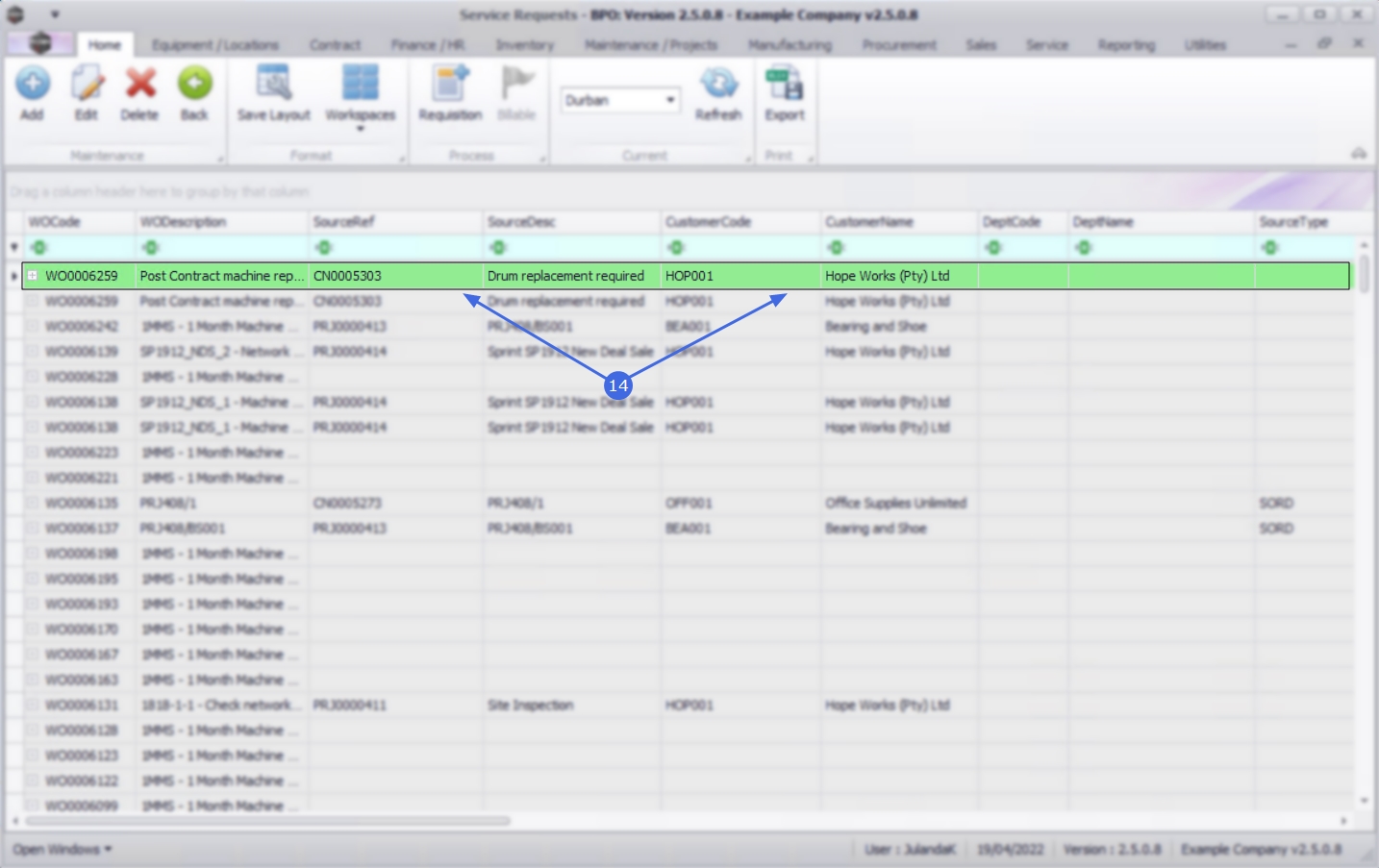Click the Save Layout icon

[x=274, y=84]
